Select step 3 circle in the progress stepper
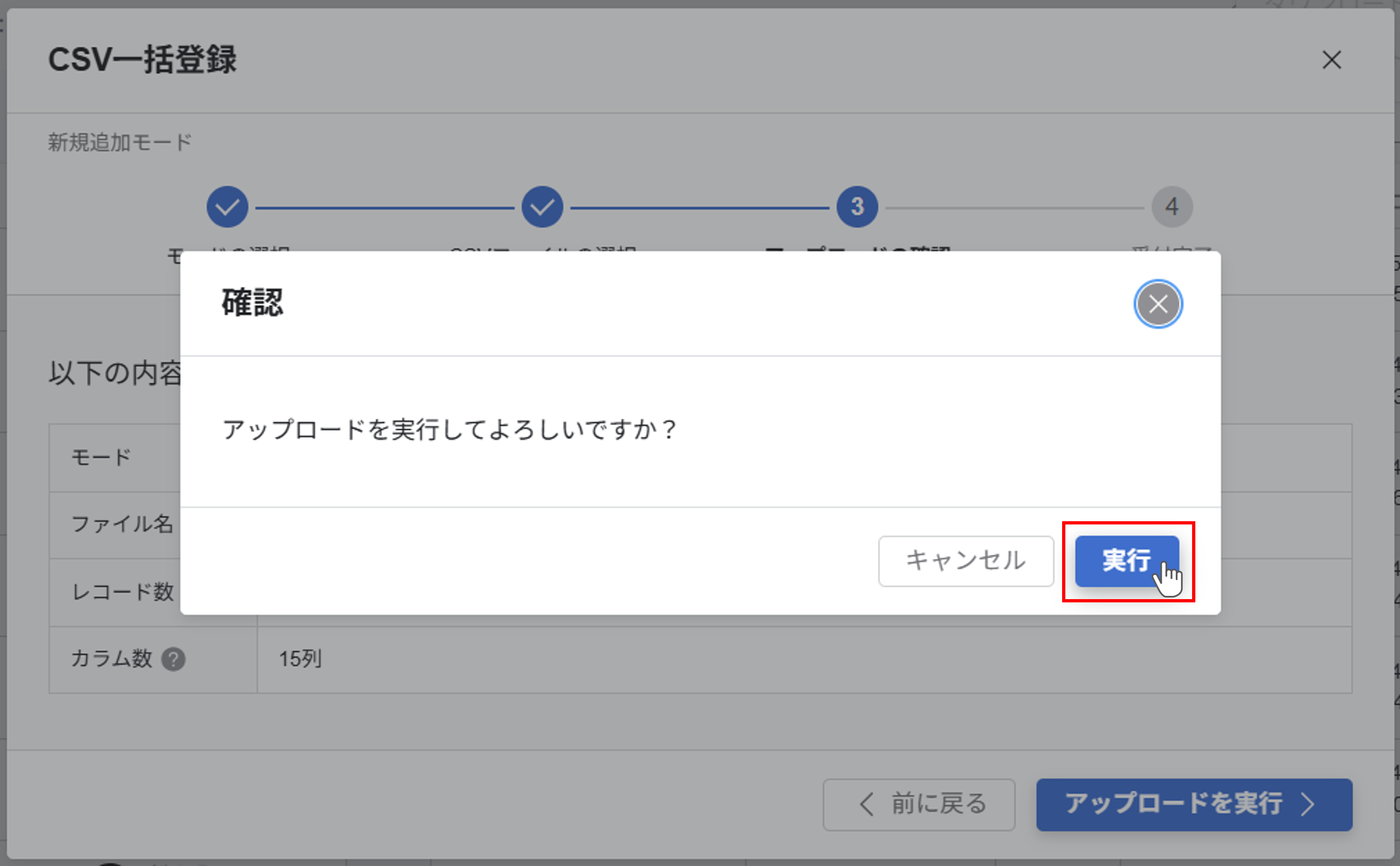 tap(857, 206)
